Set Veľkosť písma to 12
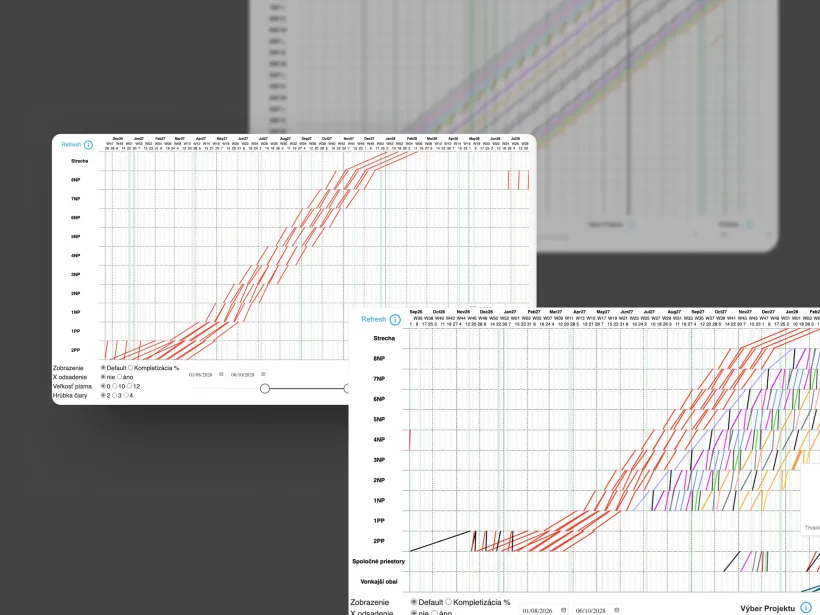820x615 pixels. point(129,387)
